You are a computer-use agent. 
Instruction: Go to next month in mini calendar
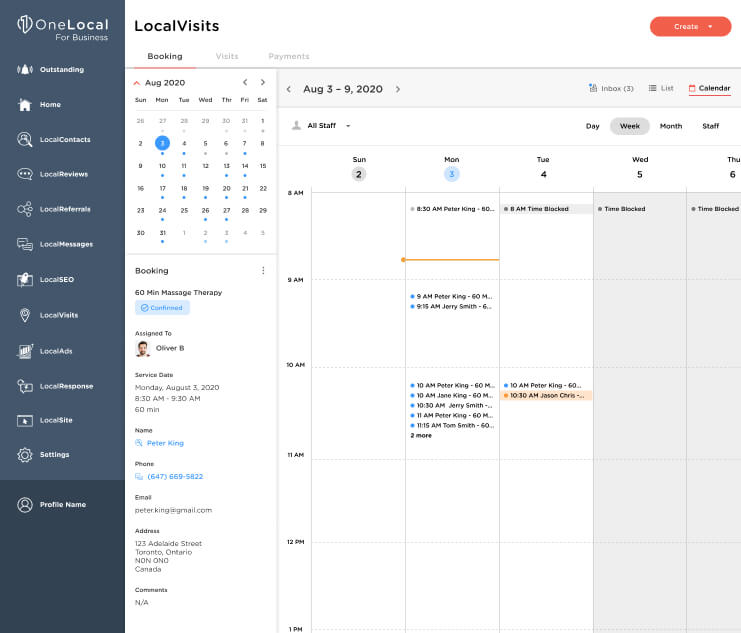click(263, 82)
